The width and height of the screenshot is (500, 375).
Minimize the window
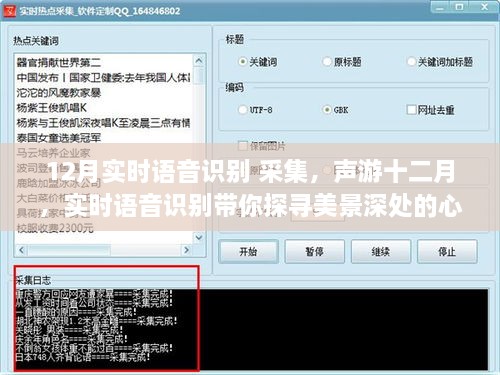[x=440, y=7]
